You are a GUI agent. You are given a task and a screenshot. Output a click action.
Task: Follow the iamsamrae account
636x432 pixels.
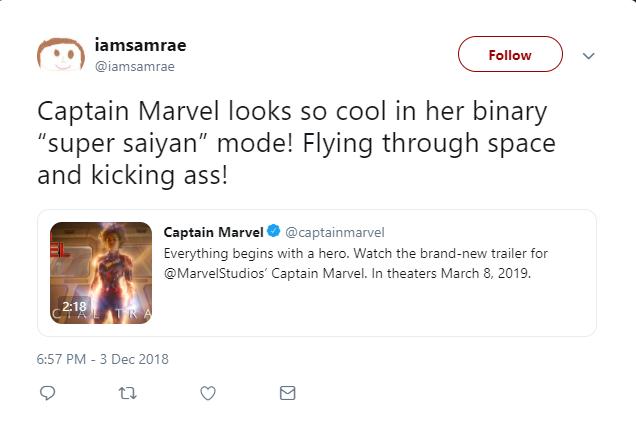pos(509,55)
